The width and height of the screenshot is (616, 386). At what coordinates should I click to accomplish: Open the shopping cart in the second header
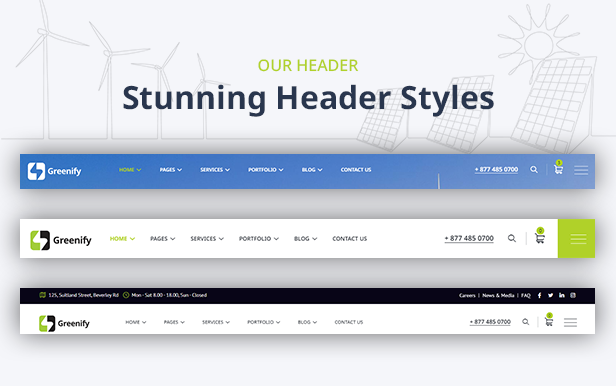point(540,237)
